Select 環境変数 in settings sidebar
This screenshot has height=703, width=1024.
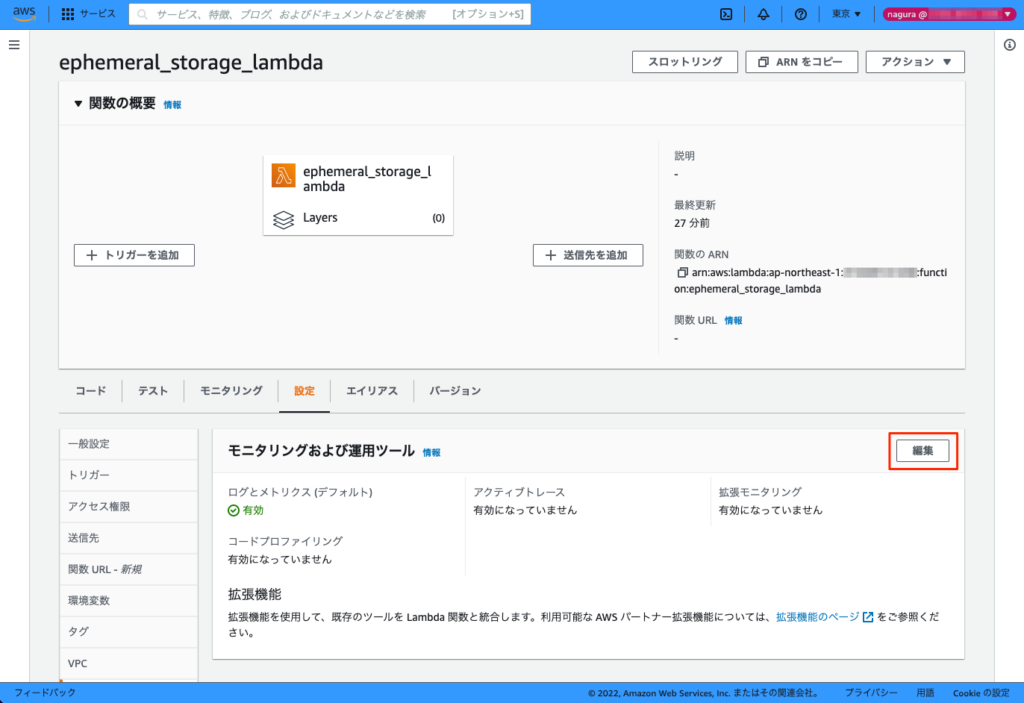(x=129, y=601)
